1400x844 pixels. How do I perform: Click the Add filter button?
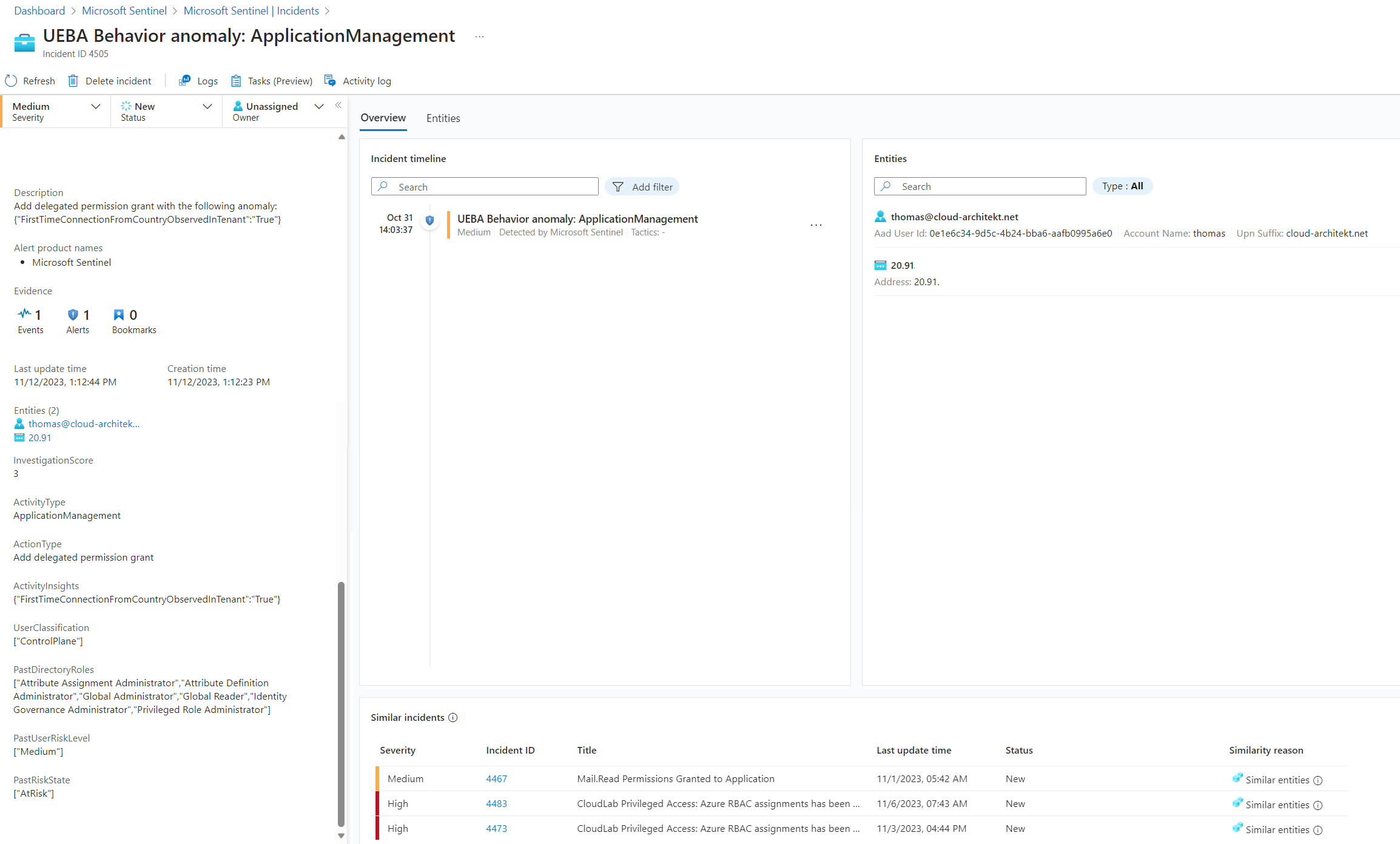coord(642,187)
